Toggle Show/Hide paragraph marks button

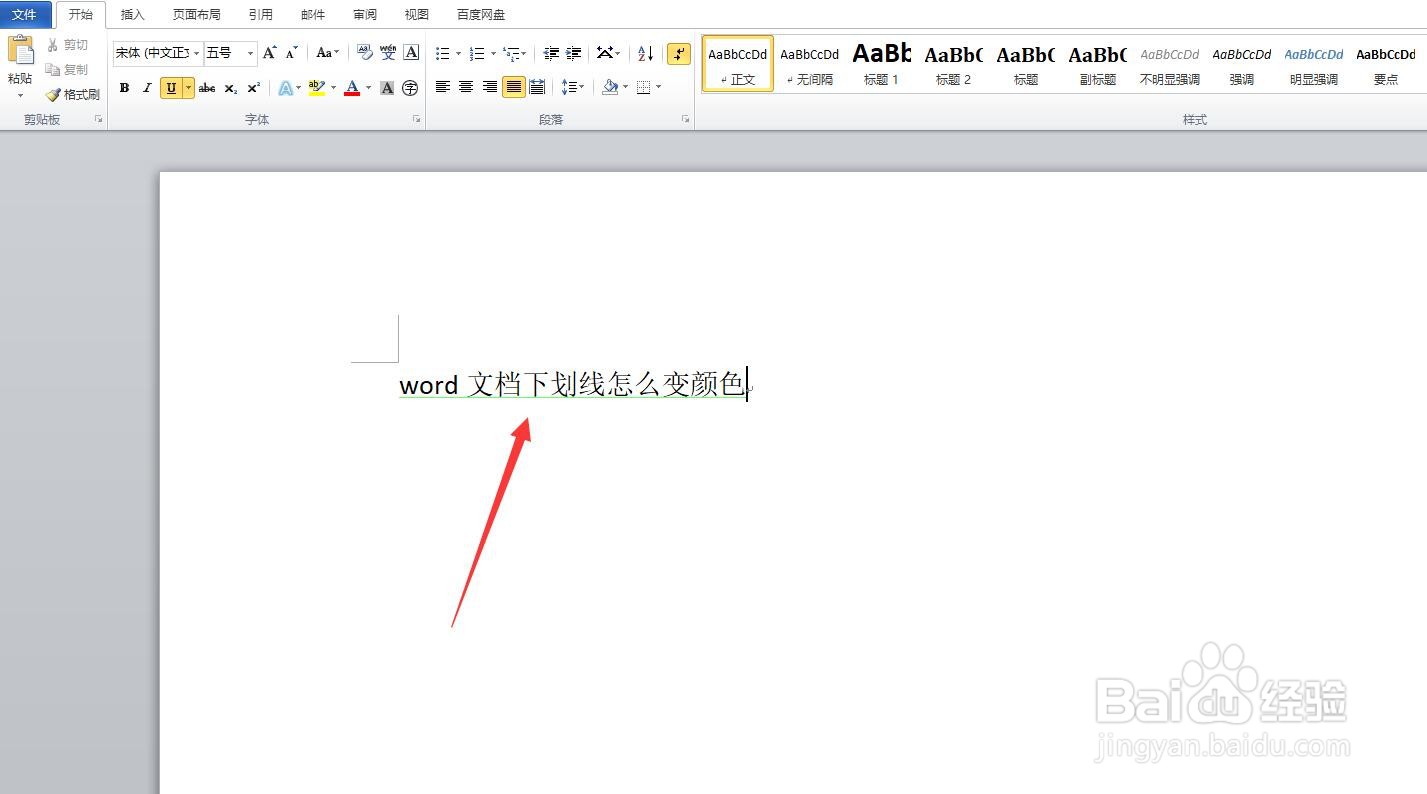[679, 53]
